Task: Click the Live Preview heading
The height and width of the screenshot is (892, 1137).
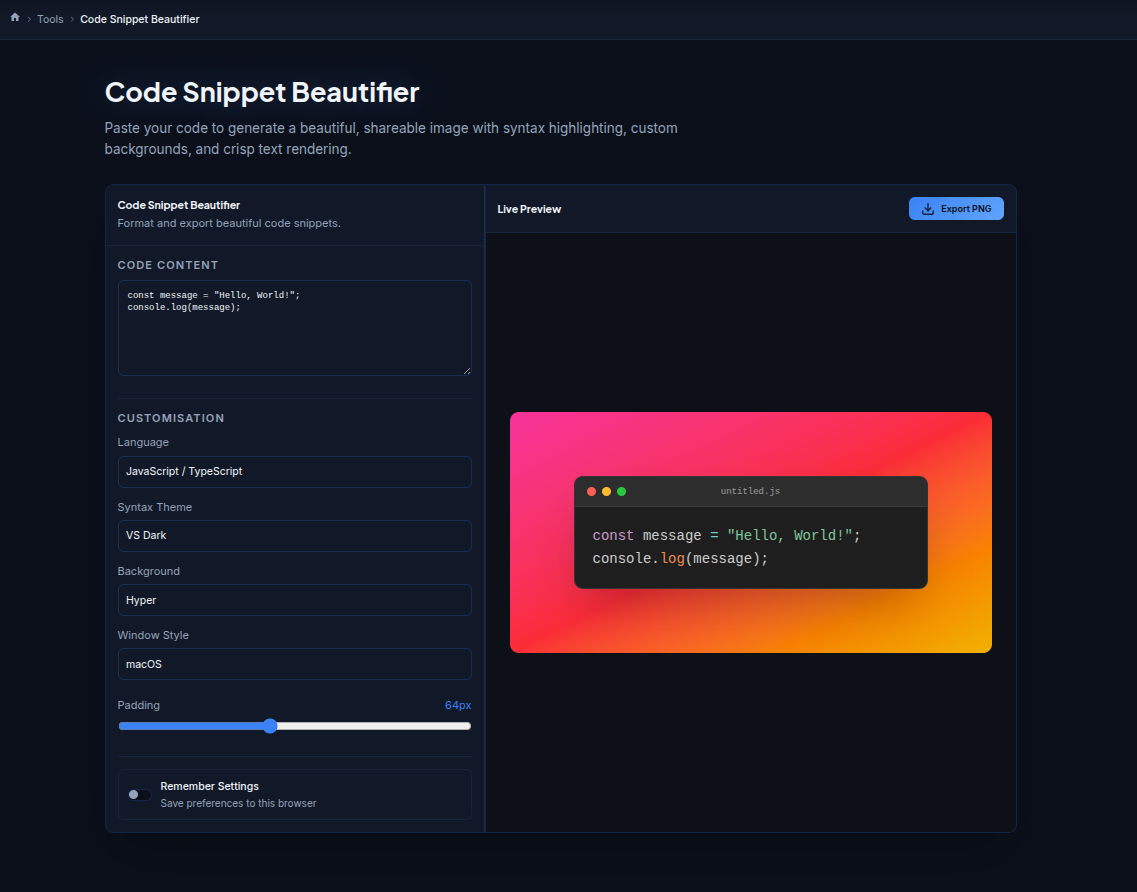Action: (529, 209)
